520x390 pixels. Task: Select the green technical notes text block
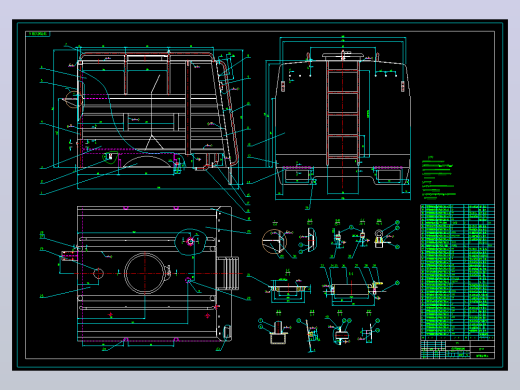pos(439,178)
